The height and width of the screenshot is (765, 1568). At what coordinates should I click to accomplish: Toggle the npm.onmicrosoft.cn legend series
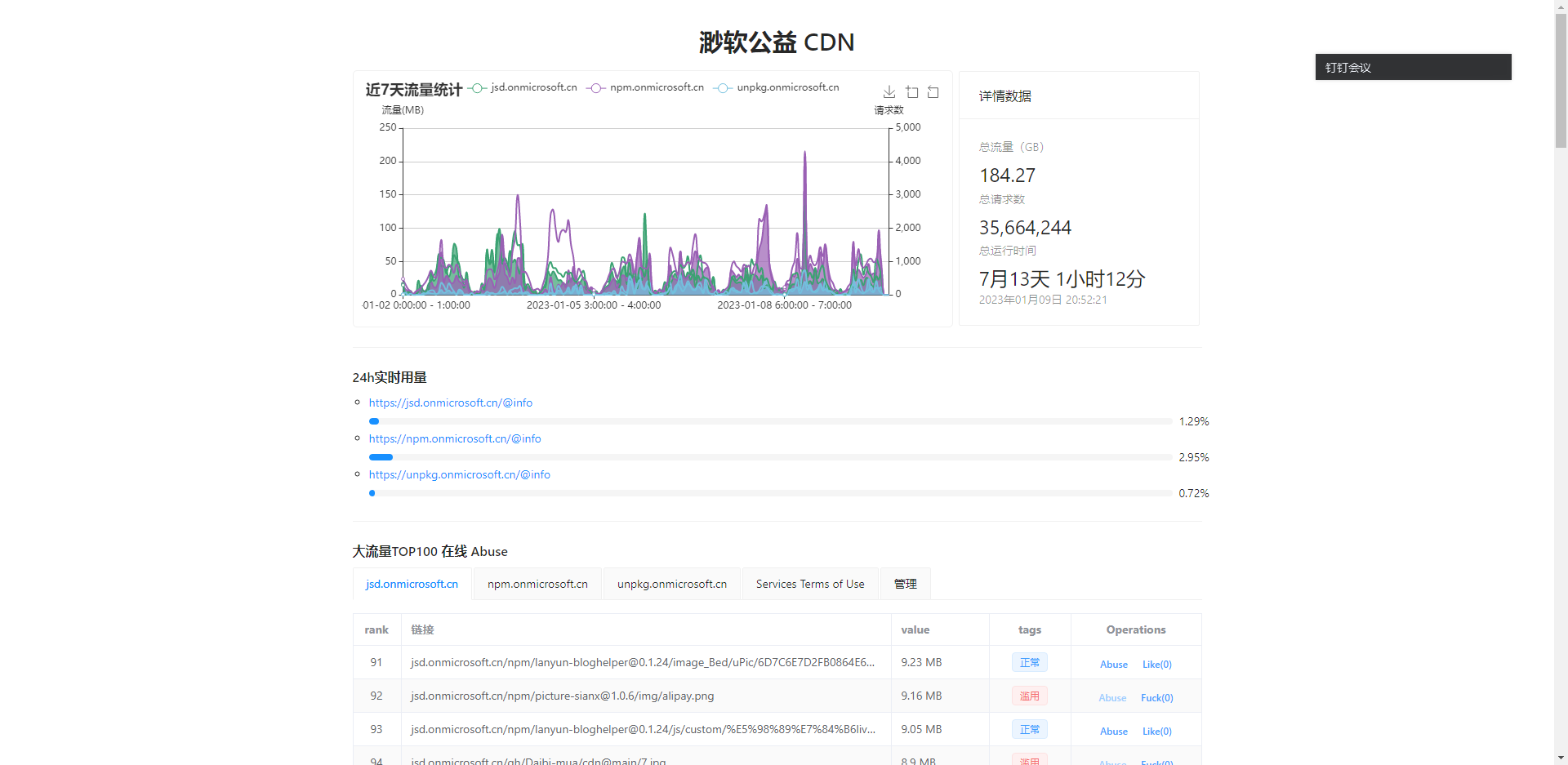tap(645, 87)
